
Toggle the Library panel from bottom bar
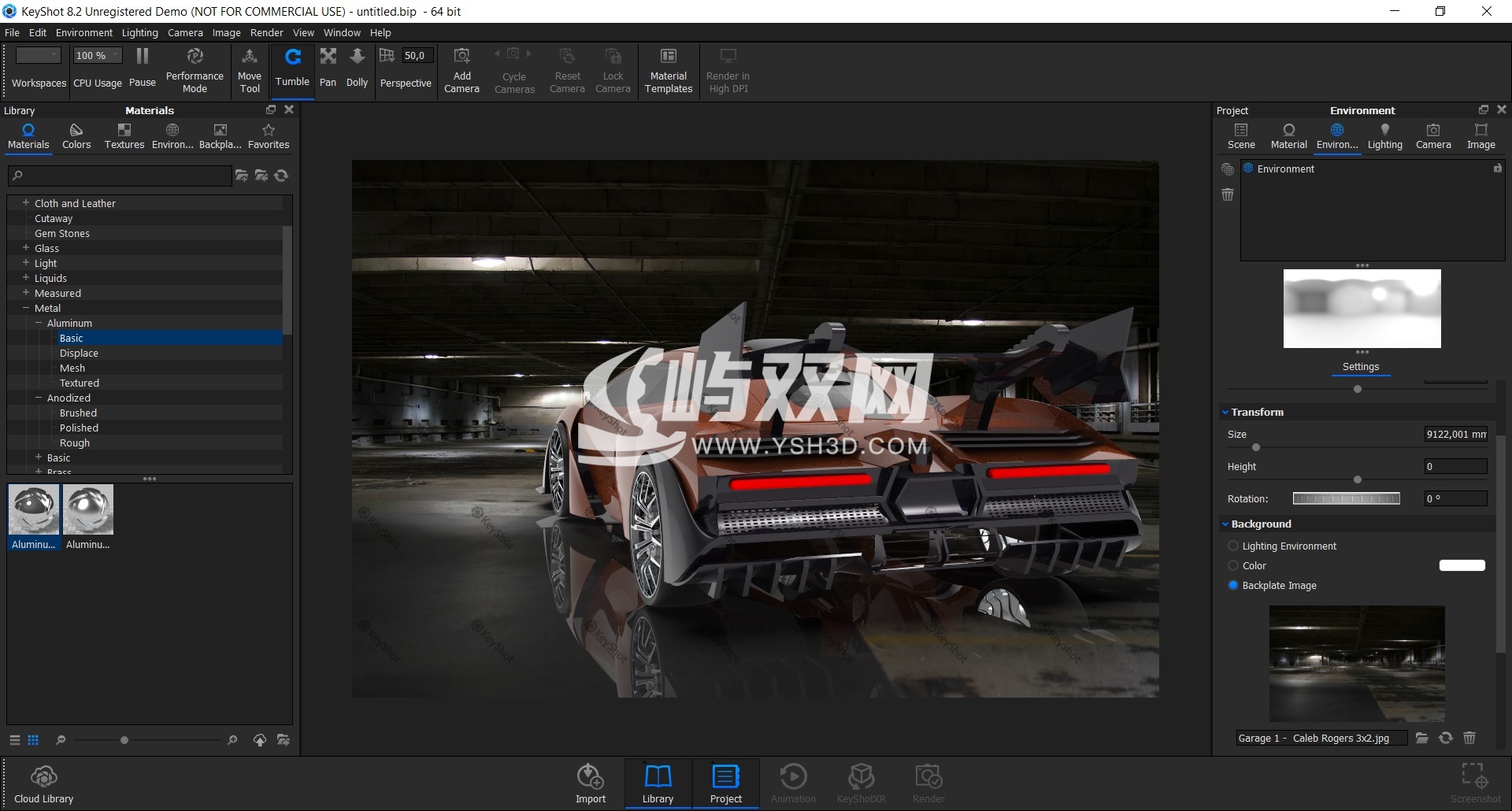[x=658, y=784]
